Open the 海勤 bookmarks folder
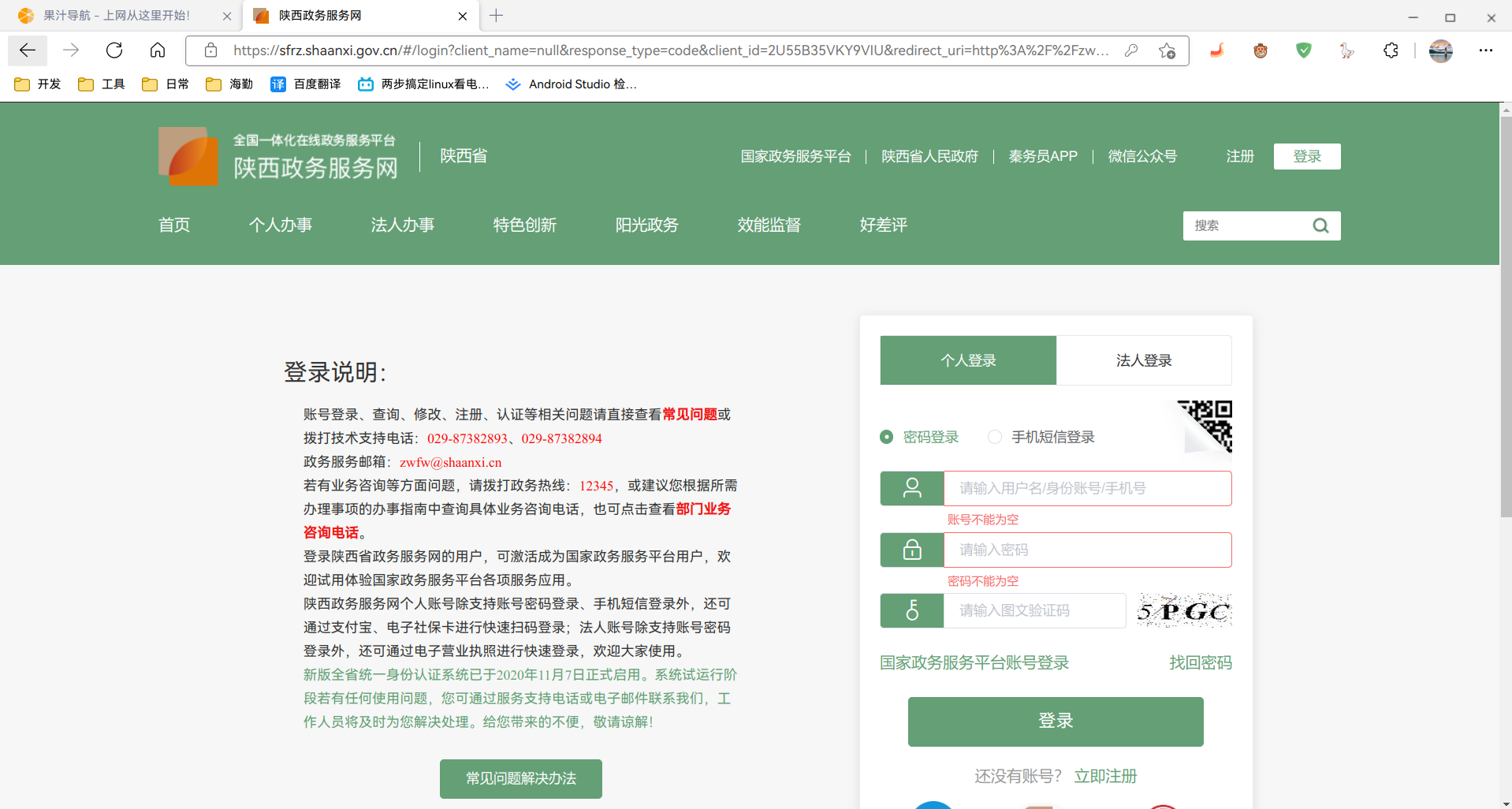 point(229,84)
